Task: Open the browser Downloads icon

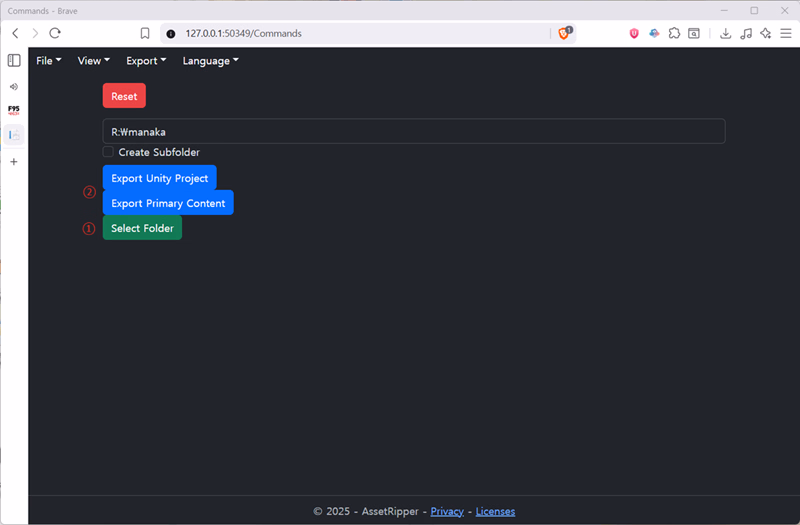Action: tap(726, 33)
